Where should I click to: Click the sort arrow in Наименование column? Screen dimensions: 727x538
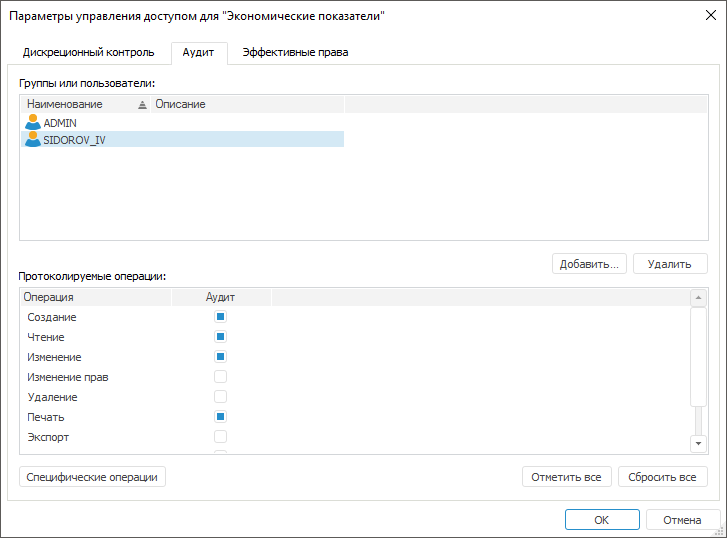click(142, 104)
